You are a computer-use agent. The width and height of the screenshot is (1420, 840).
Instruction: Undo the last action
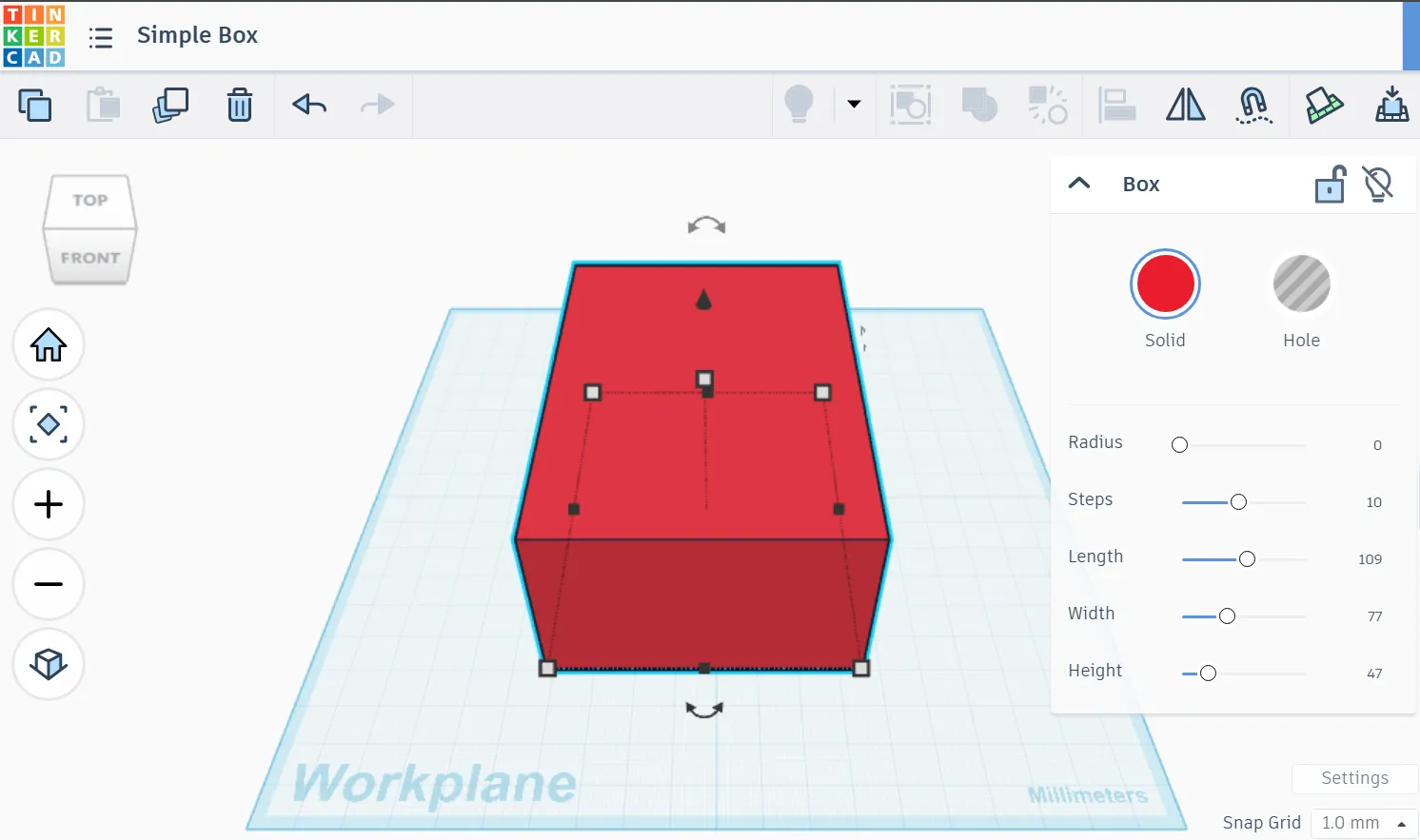309,105
